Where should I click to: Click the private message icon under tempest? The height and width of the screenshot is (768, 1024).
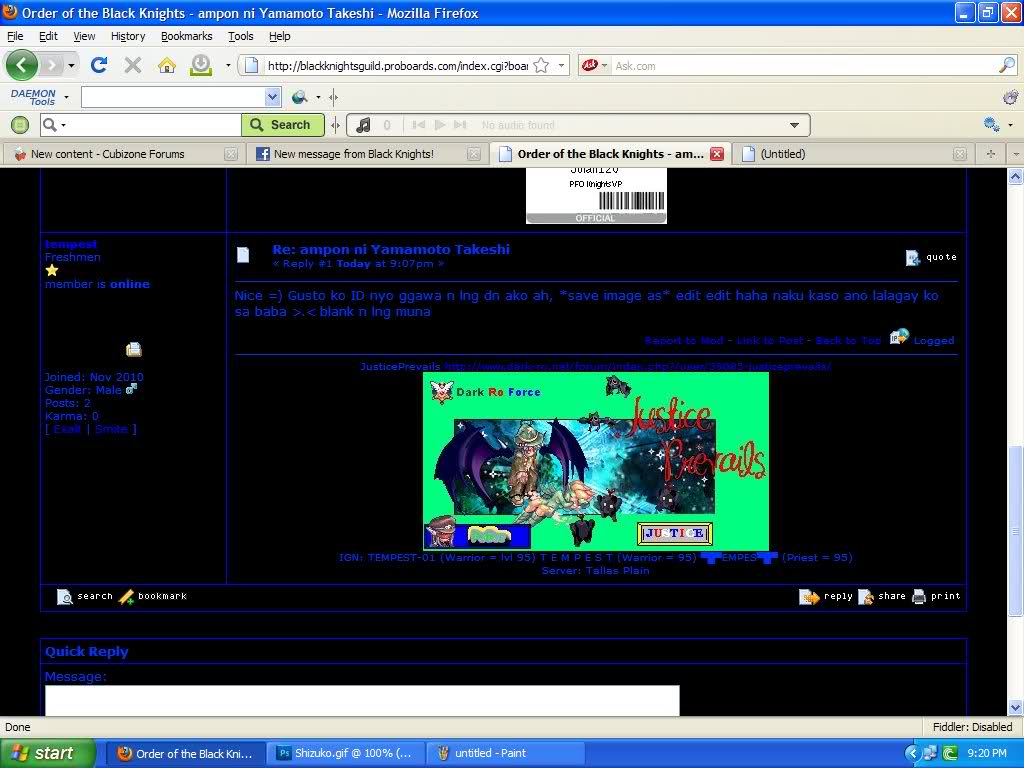[134, 349]
